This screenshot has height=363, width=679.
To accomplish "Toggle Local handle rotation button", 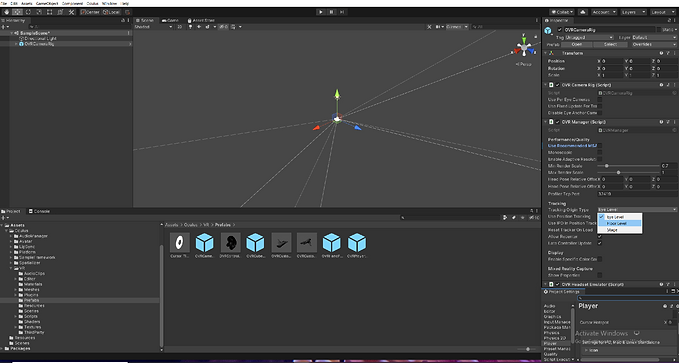I will point(111,12).
